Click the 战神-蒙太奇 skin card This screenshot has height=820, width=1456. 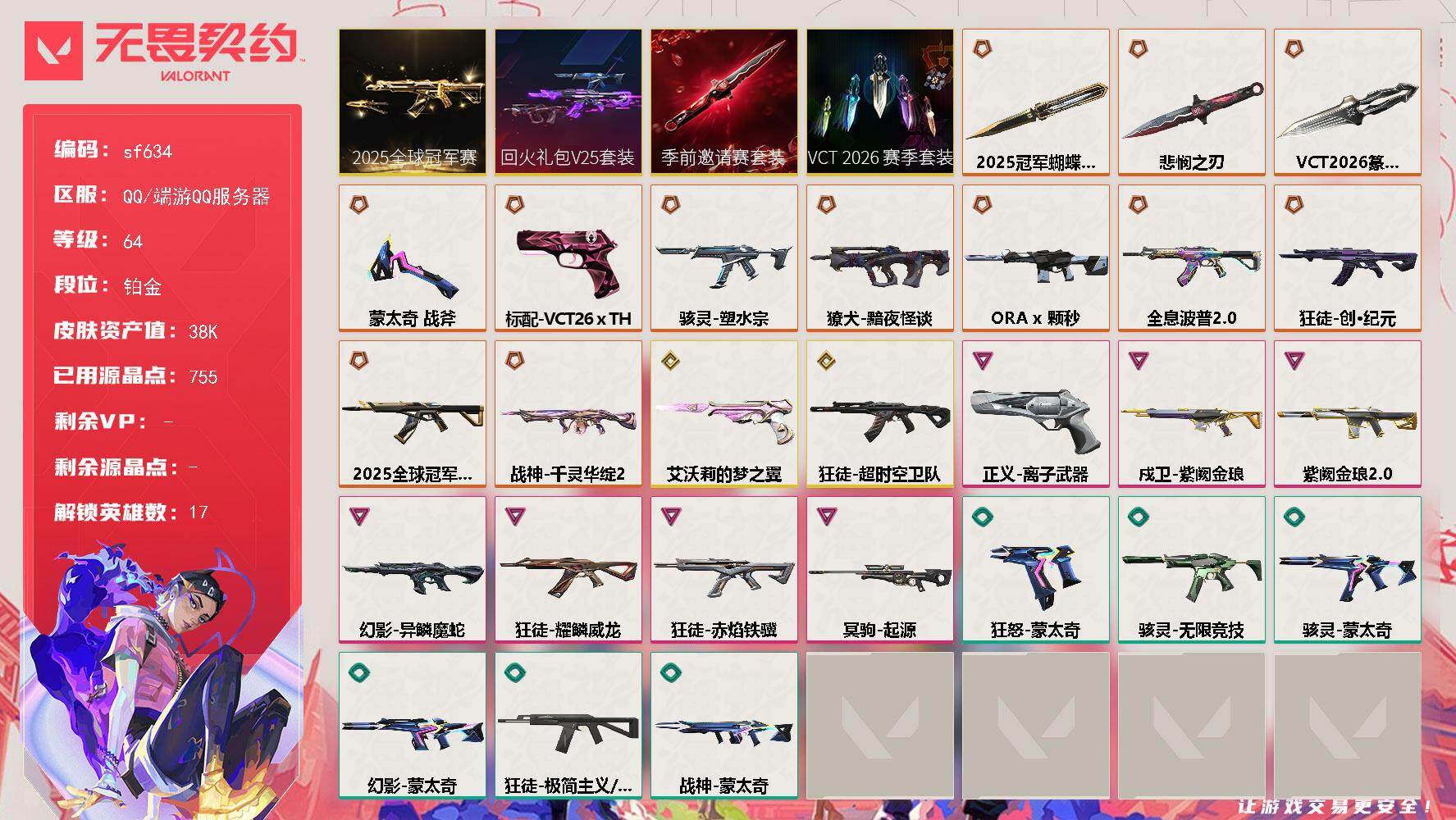pos(724,726)
